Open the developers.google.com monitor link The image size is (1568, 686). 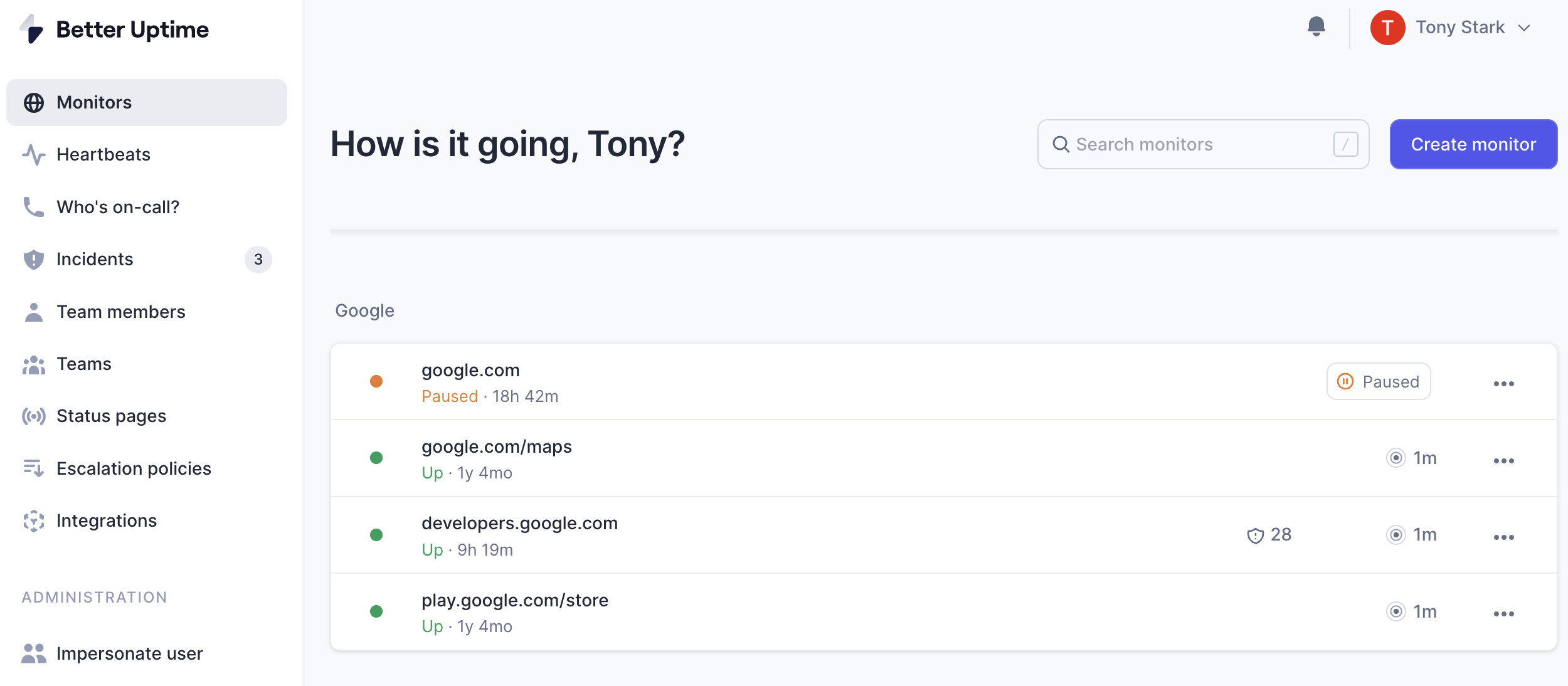click(x=519, y=524)
